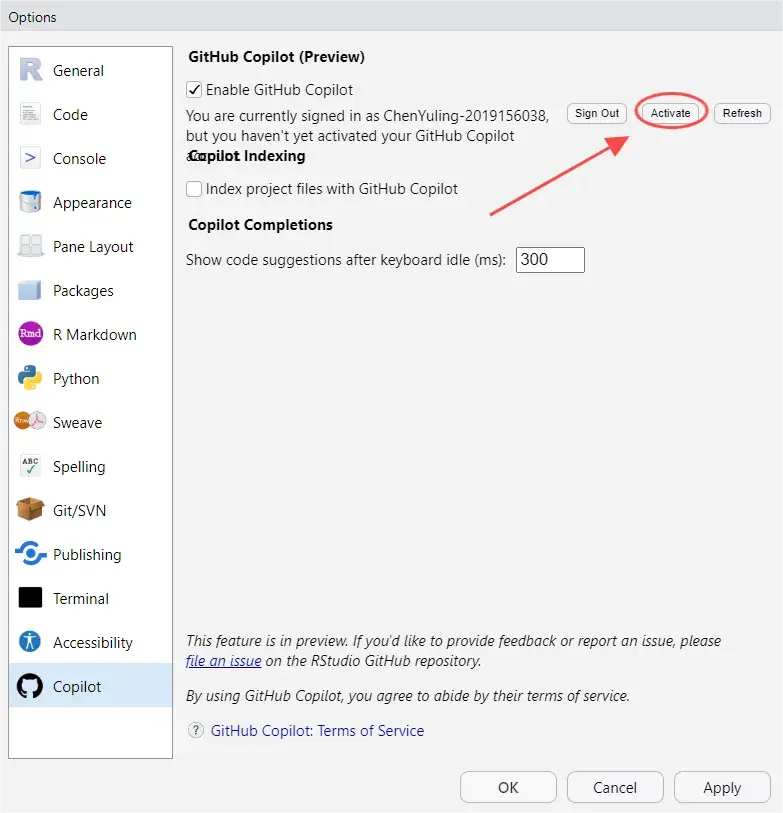This screenshot has height=813, width=783.
Task: Open the Publishing options section
Action: point(87,554)
